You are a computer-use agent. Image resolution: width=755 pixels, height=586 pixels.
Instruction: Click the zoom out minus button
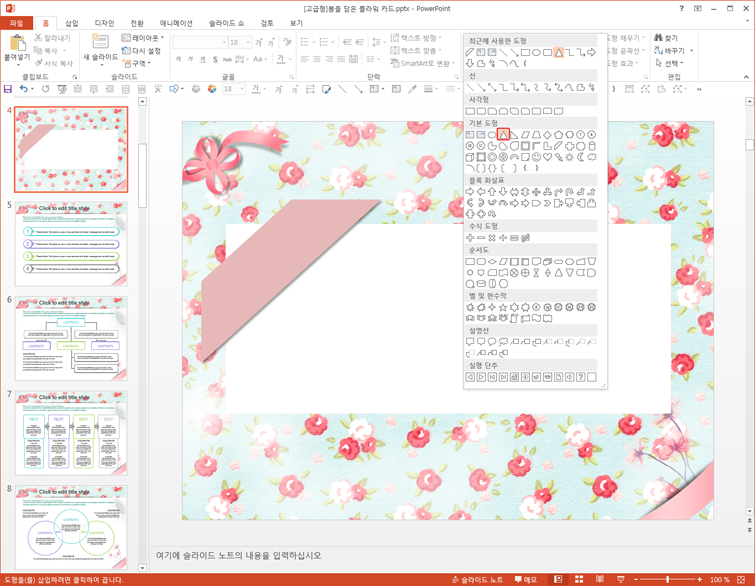(x=636, y=579)
